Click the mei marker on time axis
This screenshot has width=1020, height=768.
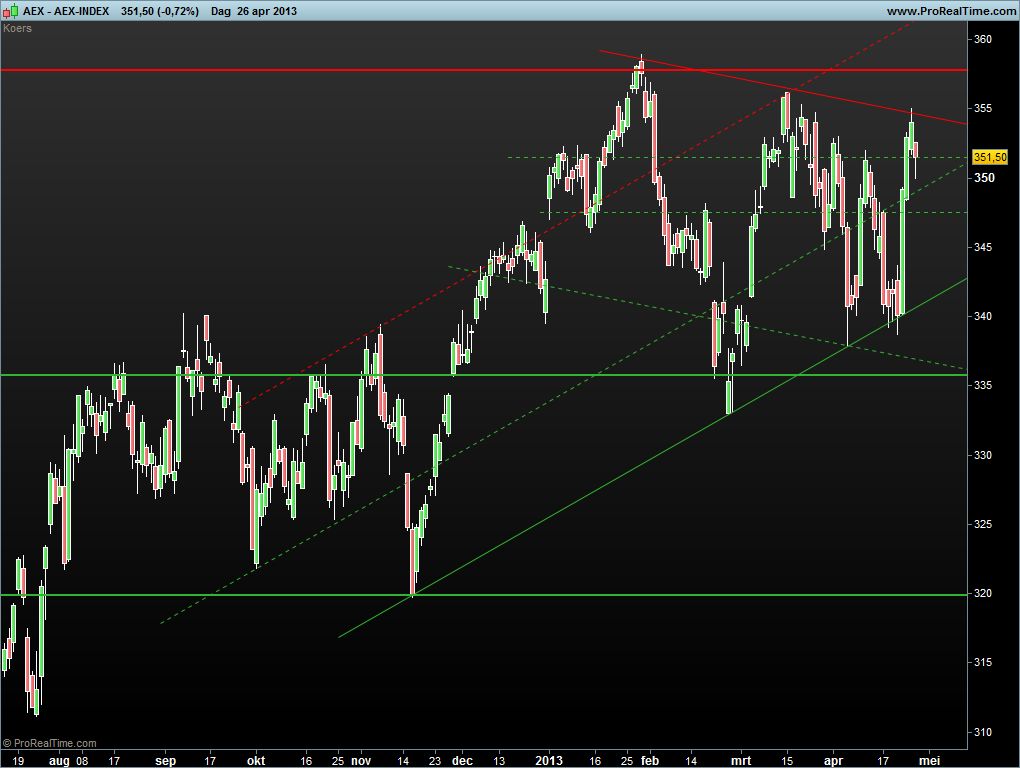click(929, 759)
